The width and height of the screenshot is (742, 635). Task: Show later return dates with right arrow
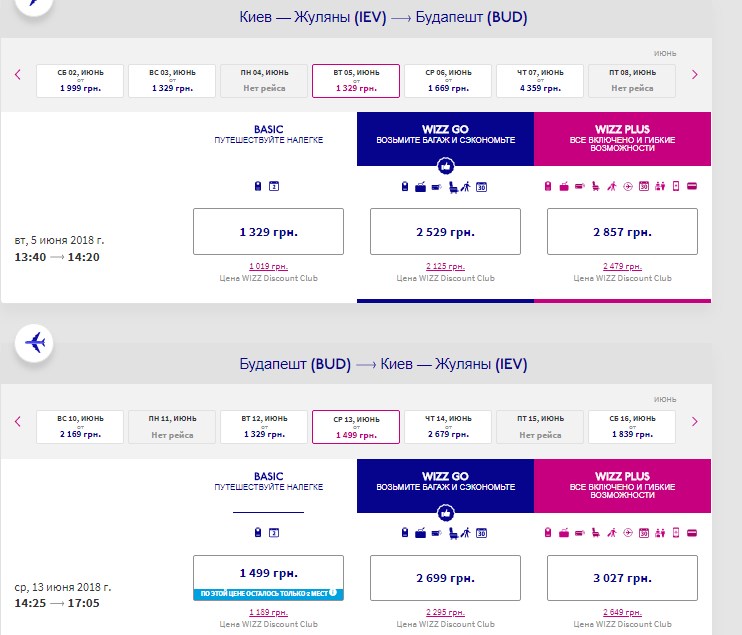695,421
